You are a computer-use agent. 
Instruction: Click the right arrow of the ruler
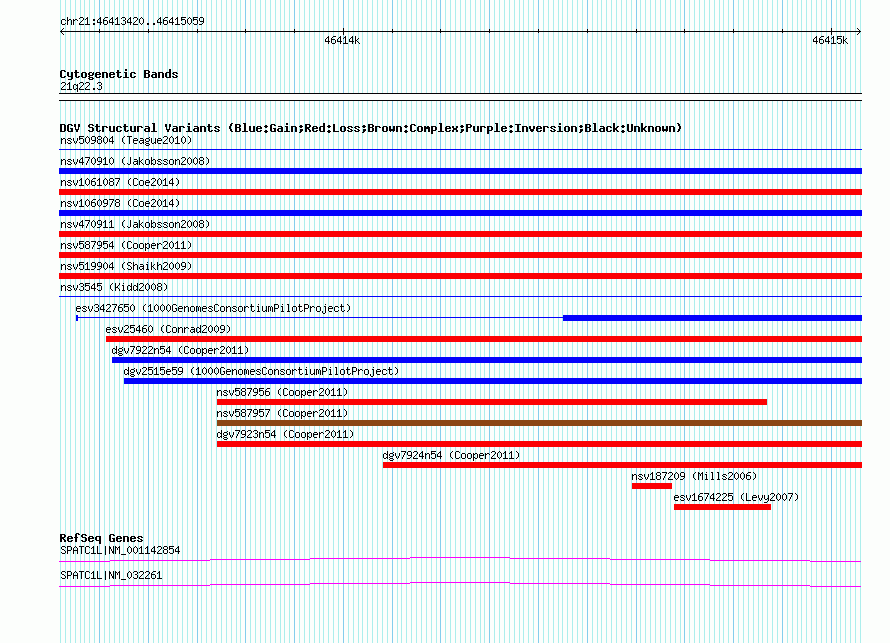point(858,31)
